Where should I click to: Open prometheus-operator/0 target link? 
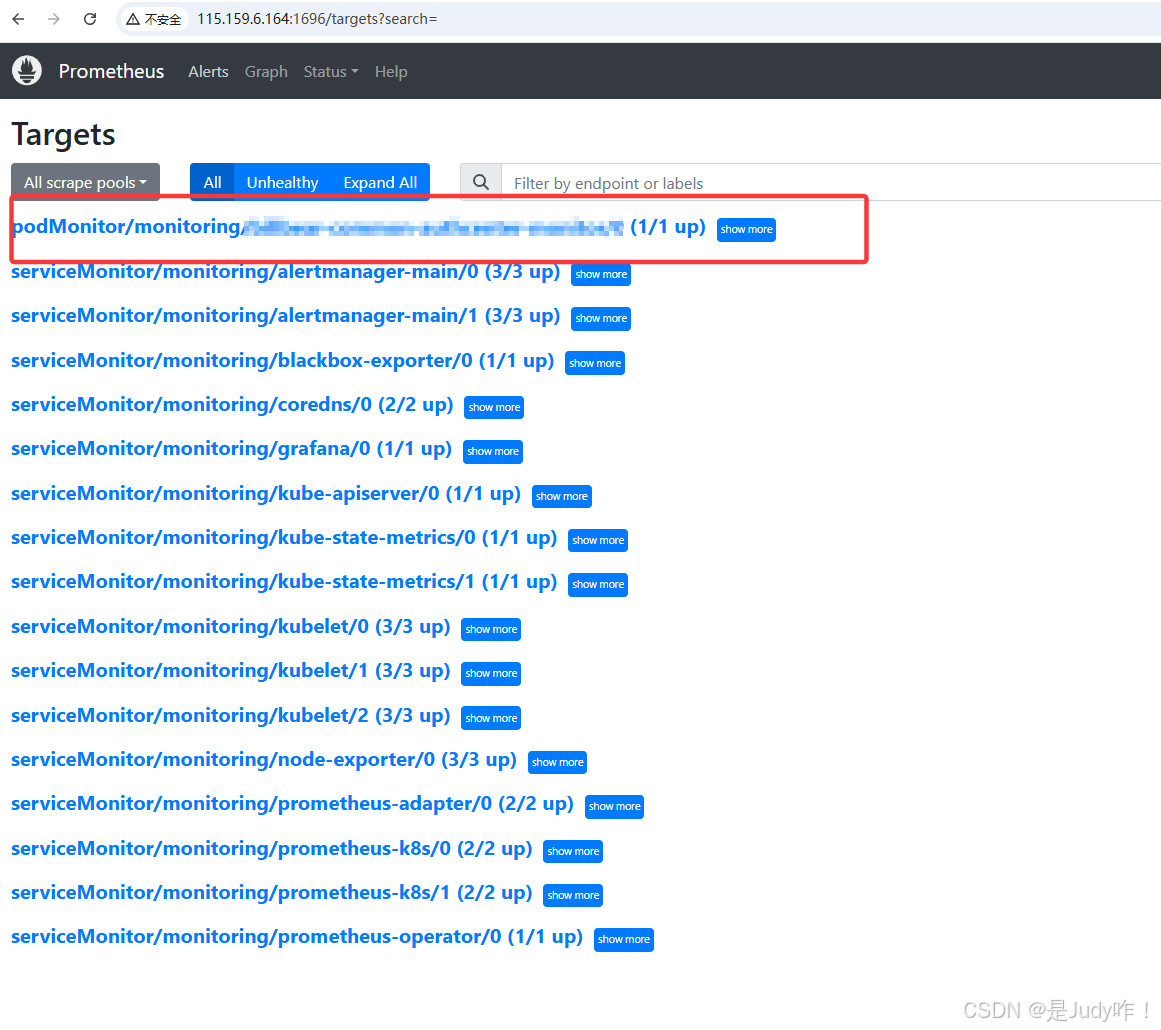pyautogui.click(x=297, y=937)
